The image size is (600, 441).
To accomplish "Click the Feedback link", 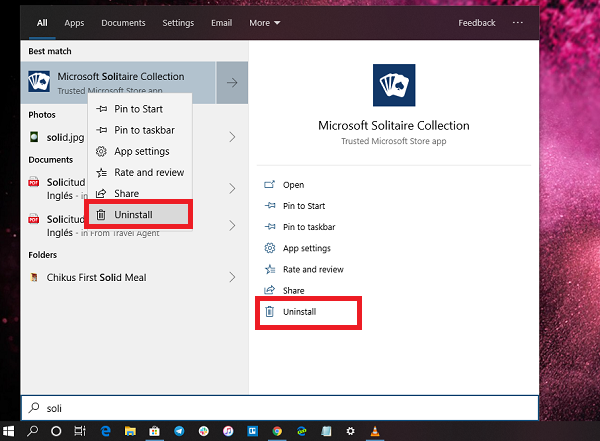I will (477, 23).
